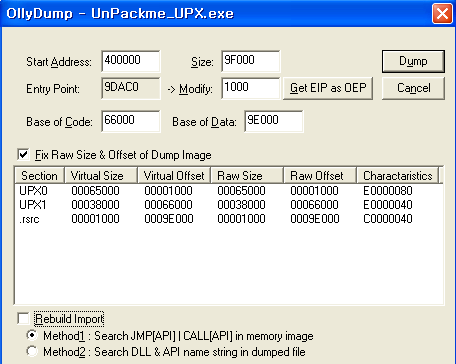Click the Entry Point field 9DAC0
The height and width of the screenshot is (364, 456).
pyautogui.click(x=131, y=88)
